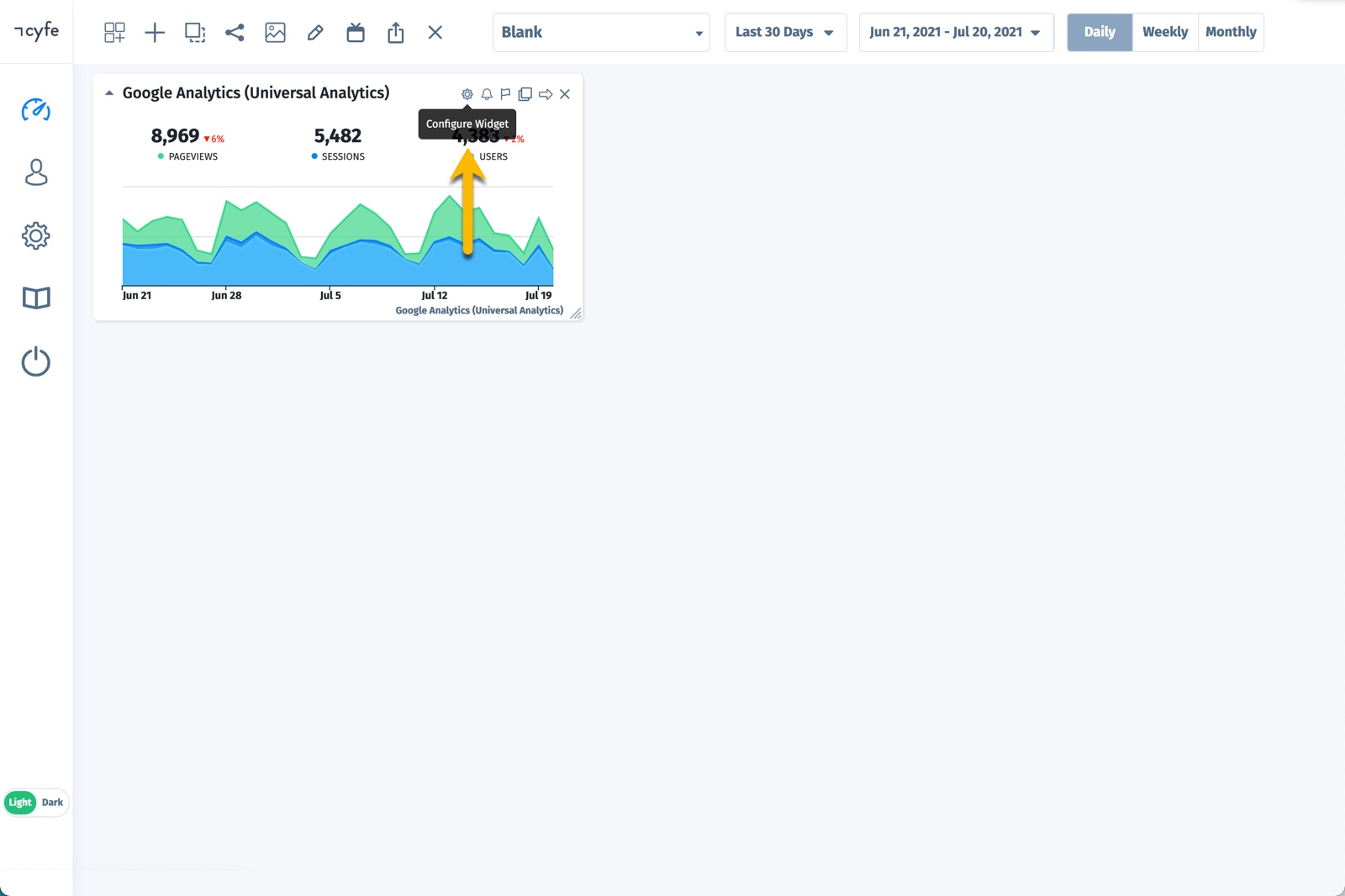Click the duplicate dashboard icon in the top toolbar
This screenshot has width=1345, height=896.
pyautogui.click(x=195, y=33)
